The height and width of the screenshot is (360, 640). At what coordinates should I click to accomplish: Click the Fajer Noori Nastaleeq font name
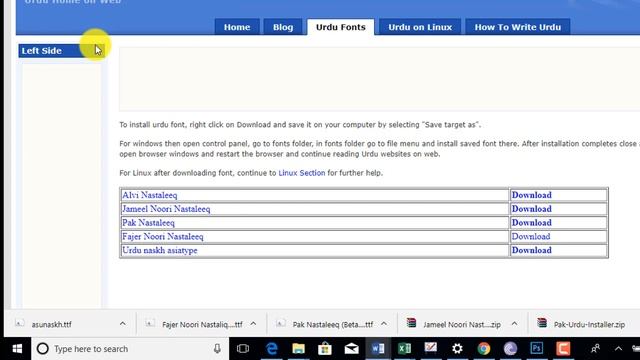[x=162, y=237]
